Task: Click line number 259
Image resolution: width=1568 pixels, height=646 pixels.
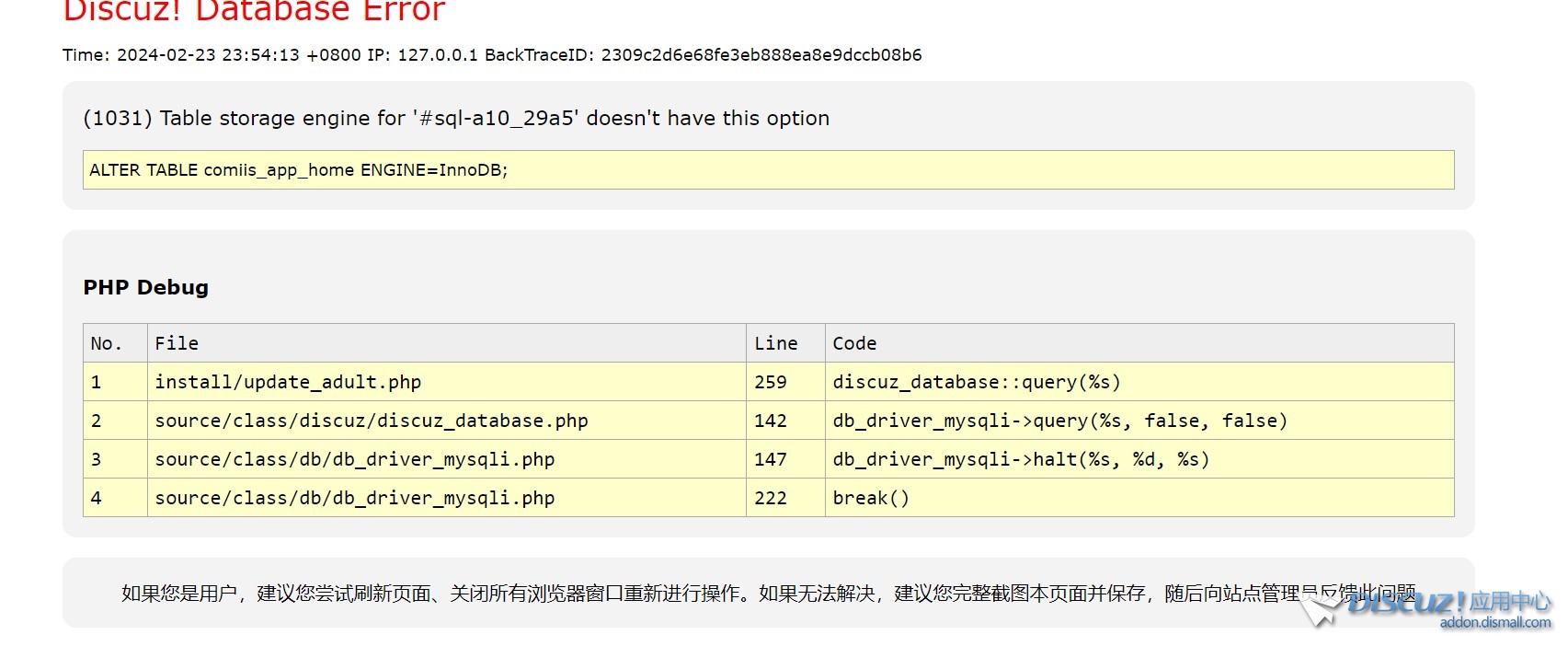Action: click(771, 382)
